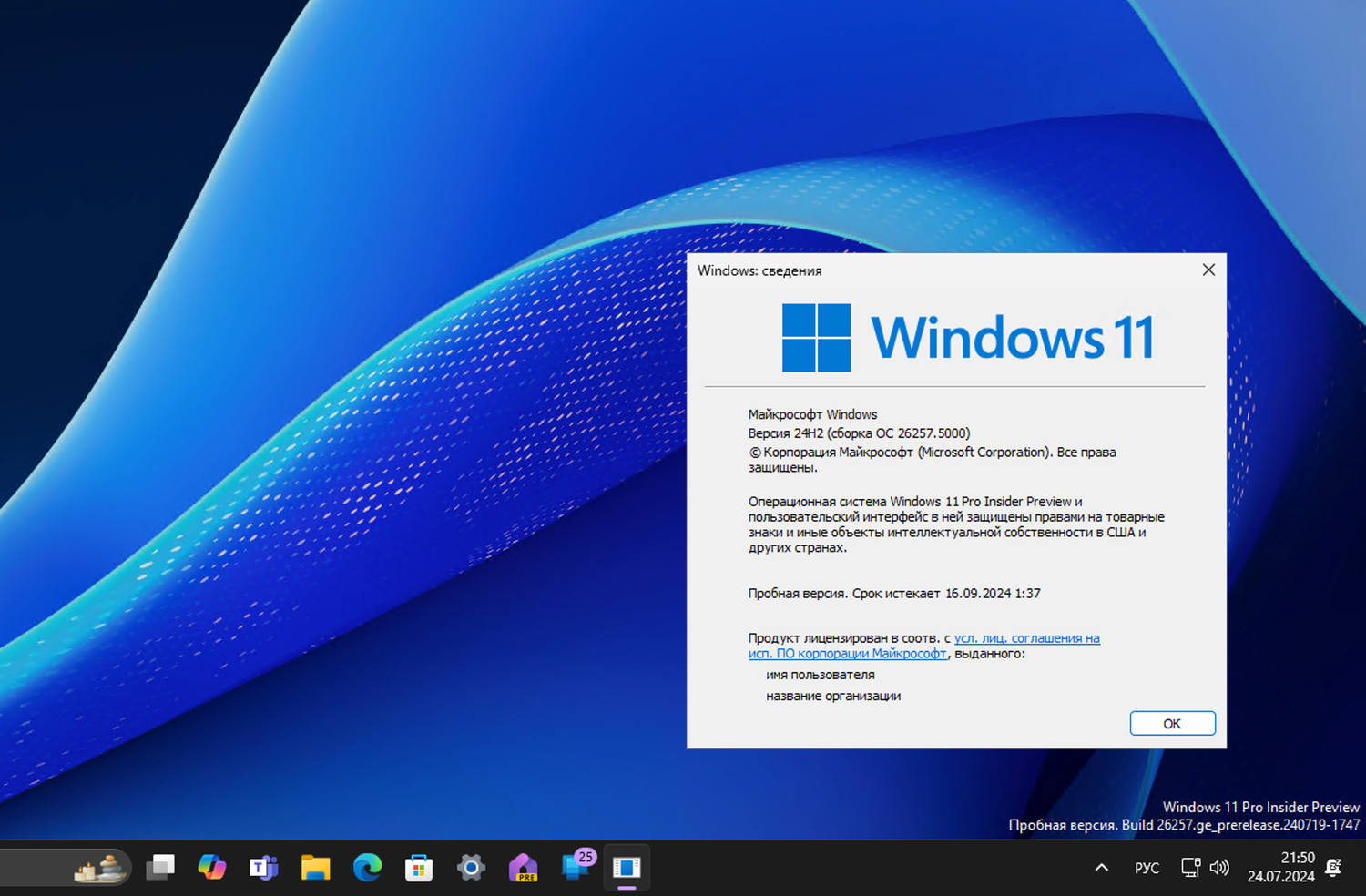Click the 'Майкрософт Windows' text line

pos(813,414)
